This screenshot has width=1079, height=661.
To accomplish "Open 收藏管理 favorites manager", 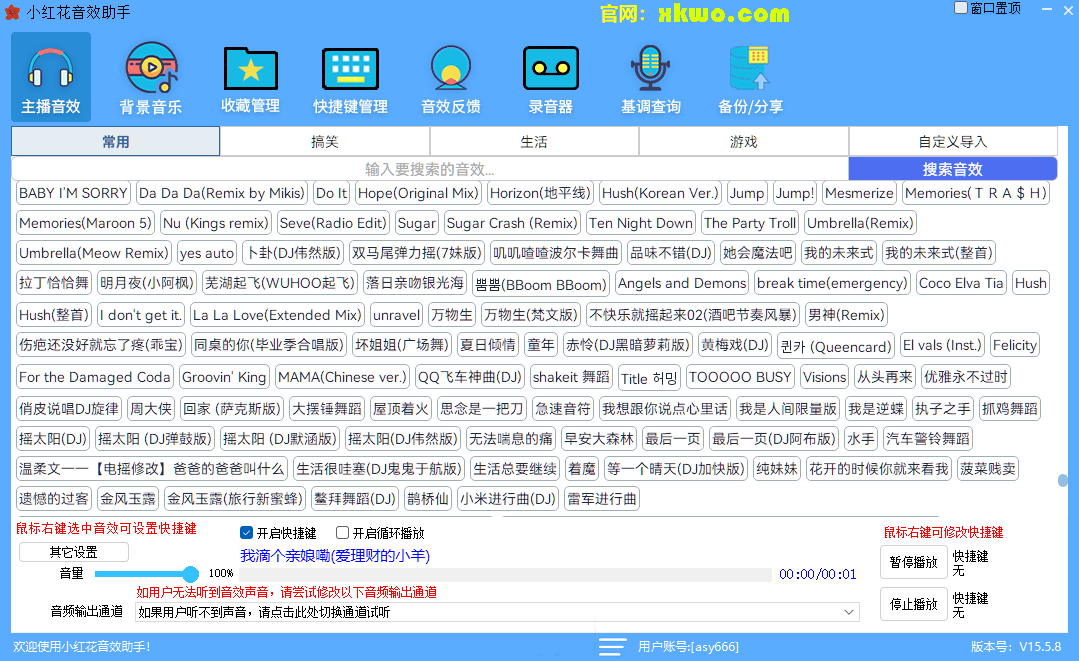I will [x=250, y=76].
